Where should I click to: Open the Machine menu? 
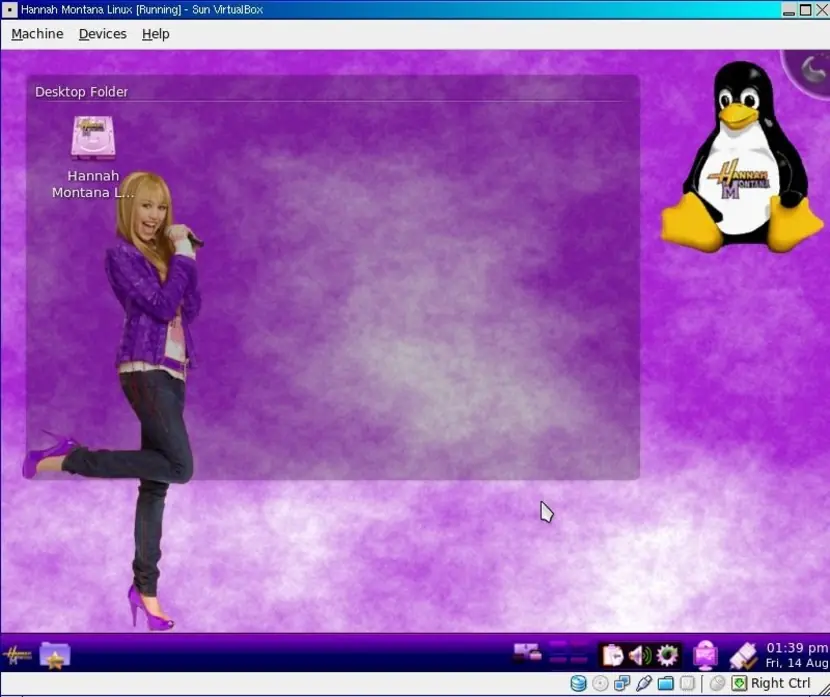coord(37,34)
